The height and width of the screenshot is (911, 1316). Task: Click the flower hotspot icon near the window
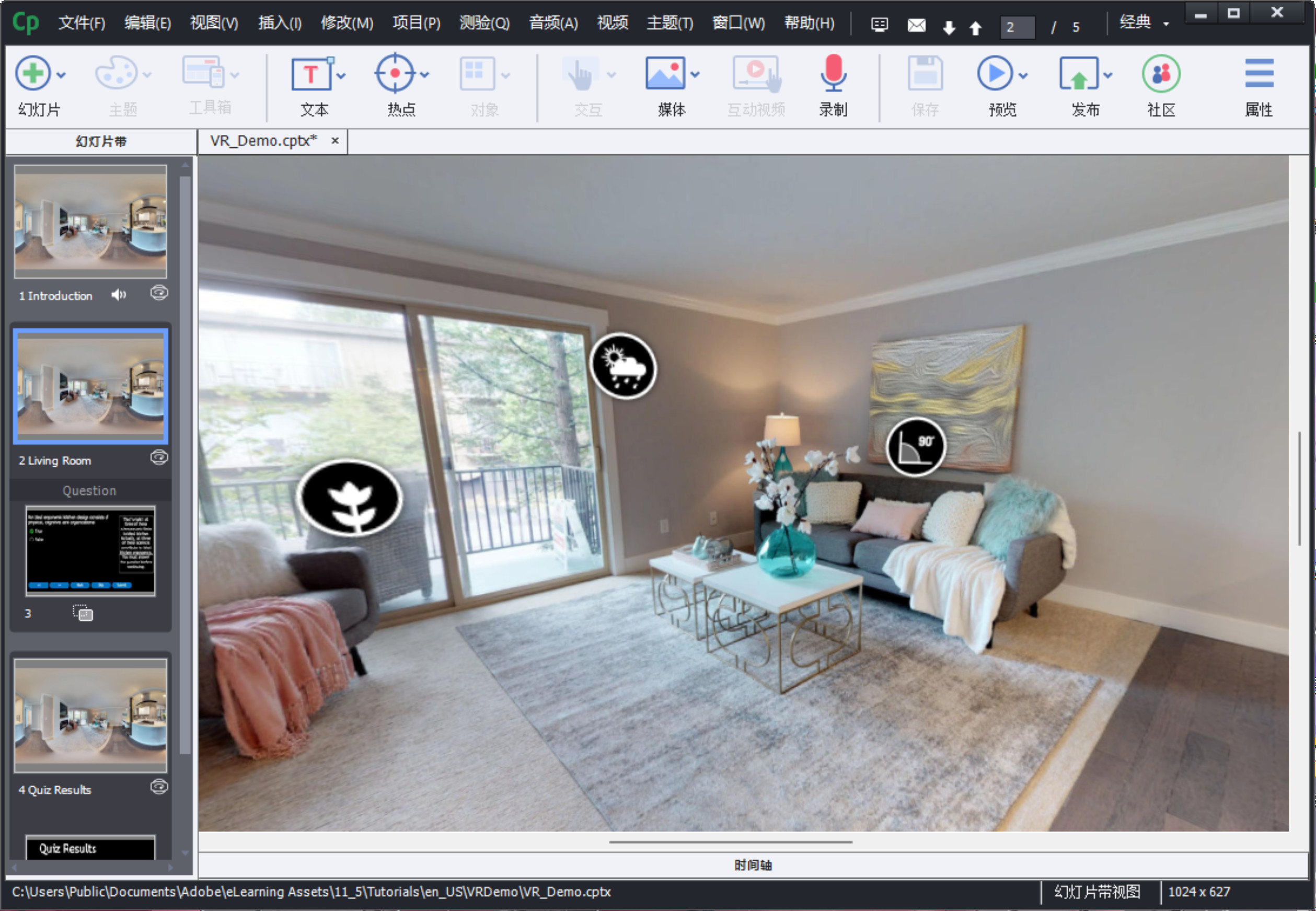350,498
